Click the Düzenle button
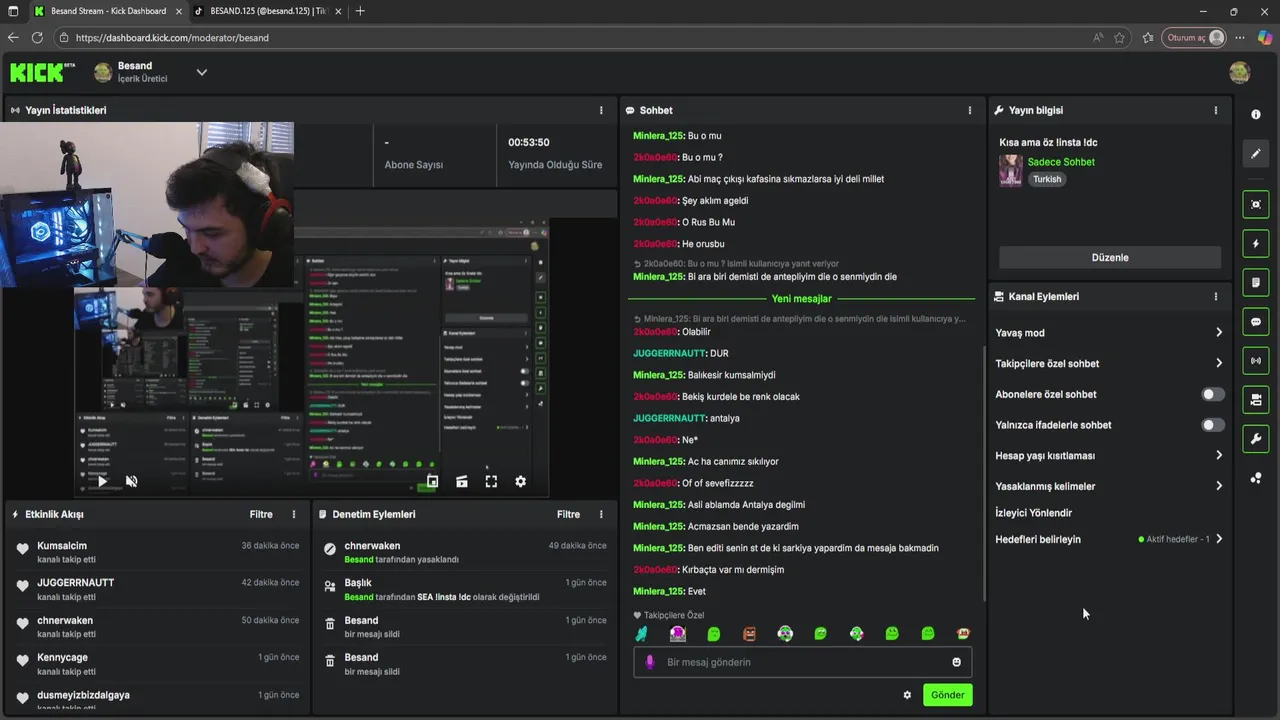Screen dimensions: 1280x720 click(x=1110, y=257)
